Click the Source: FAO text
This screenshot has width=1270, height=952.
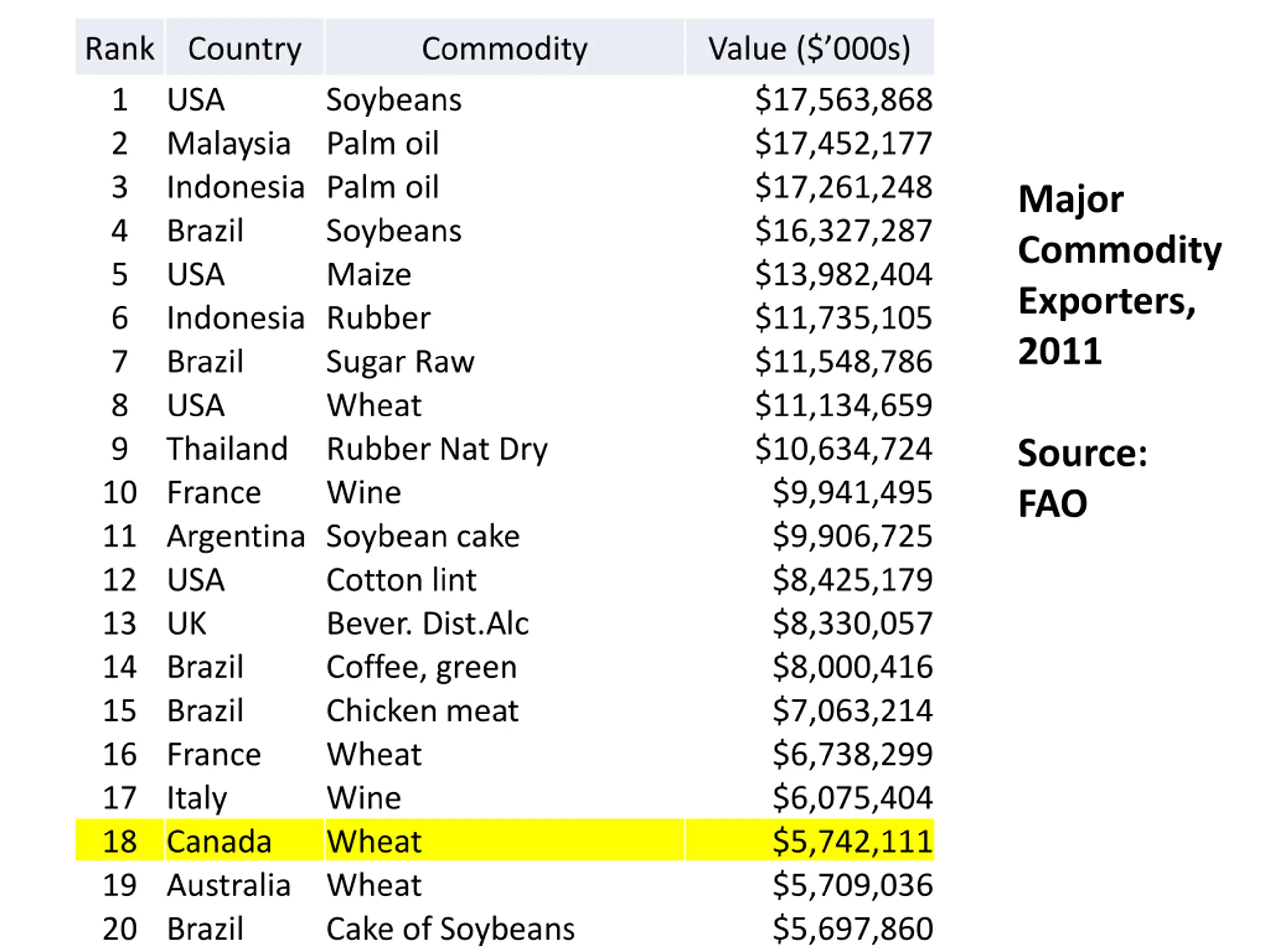(1083, 478)
